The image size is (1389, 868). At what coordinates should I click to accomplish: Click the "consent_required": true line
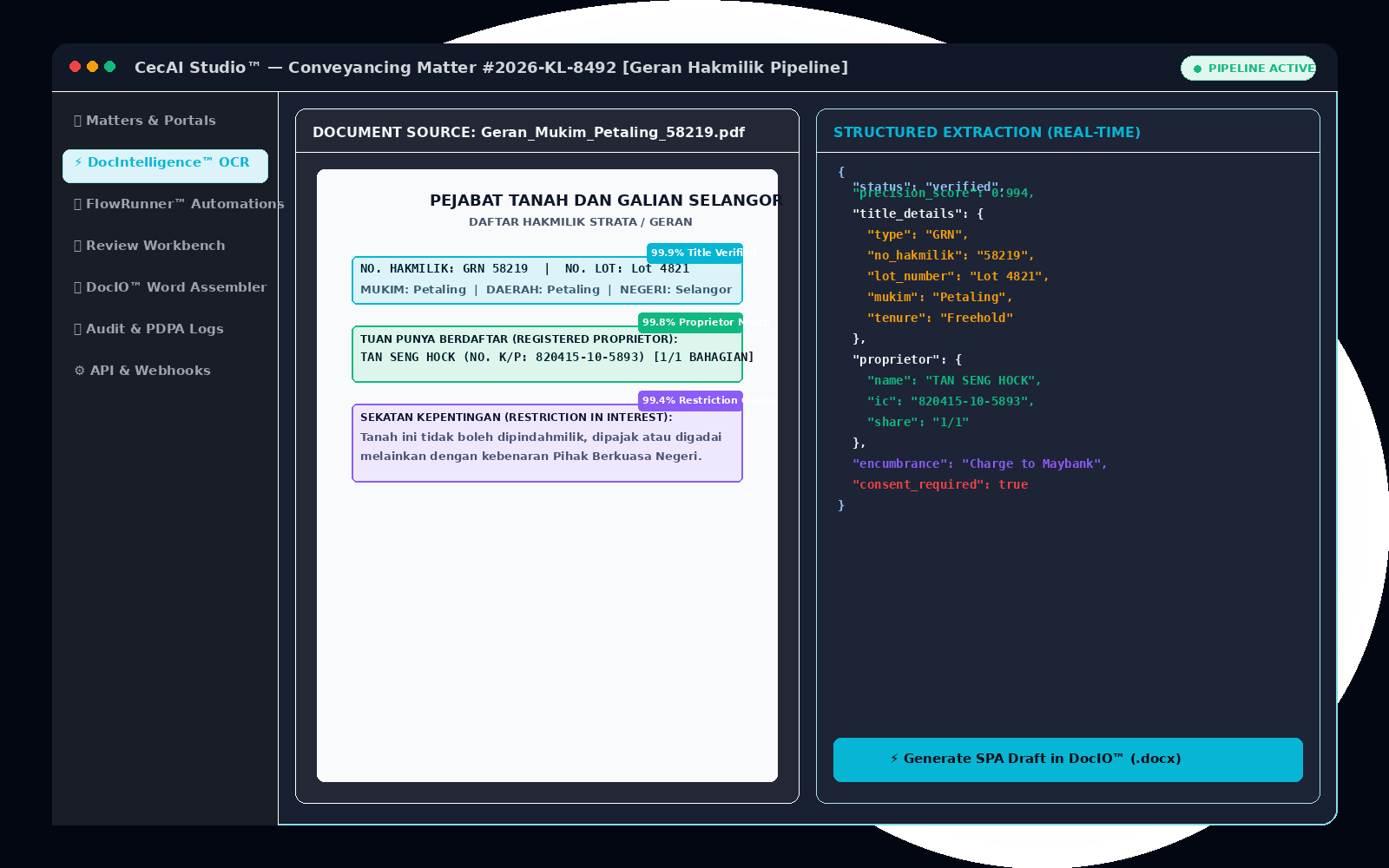click(940, 484)
